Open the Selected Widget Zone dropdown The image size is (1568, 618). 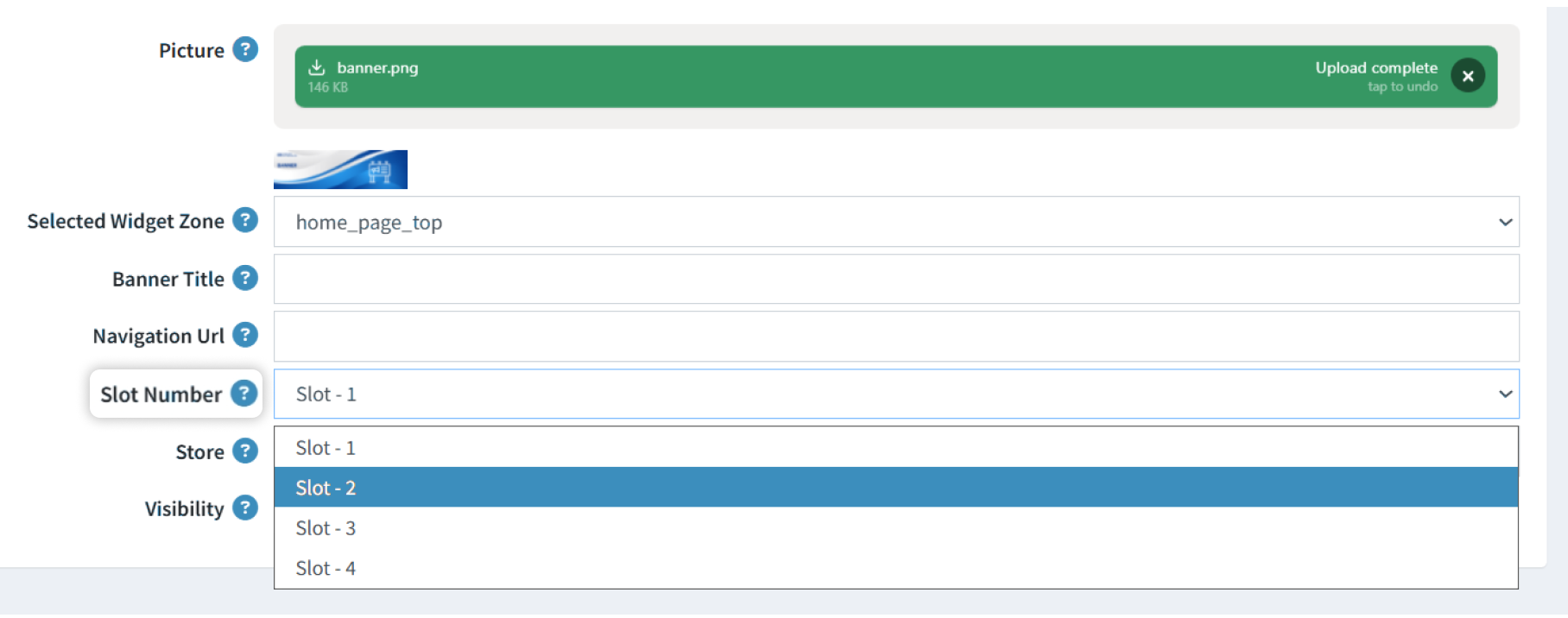tap(896, 222)
